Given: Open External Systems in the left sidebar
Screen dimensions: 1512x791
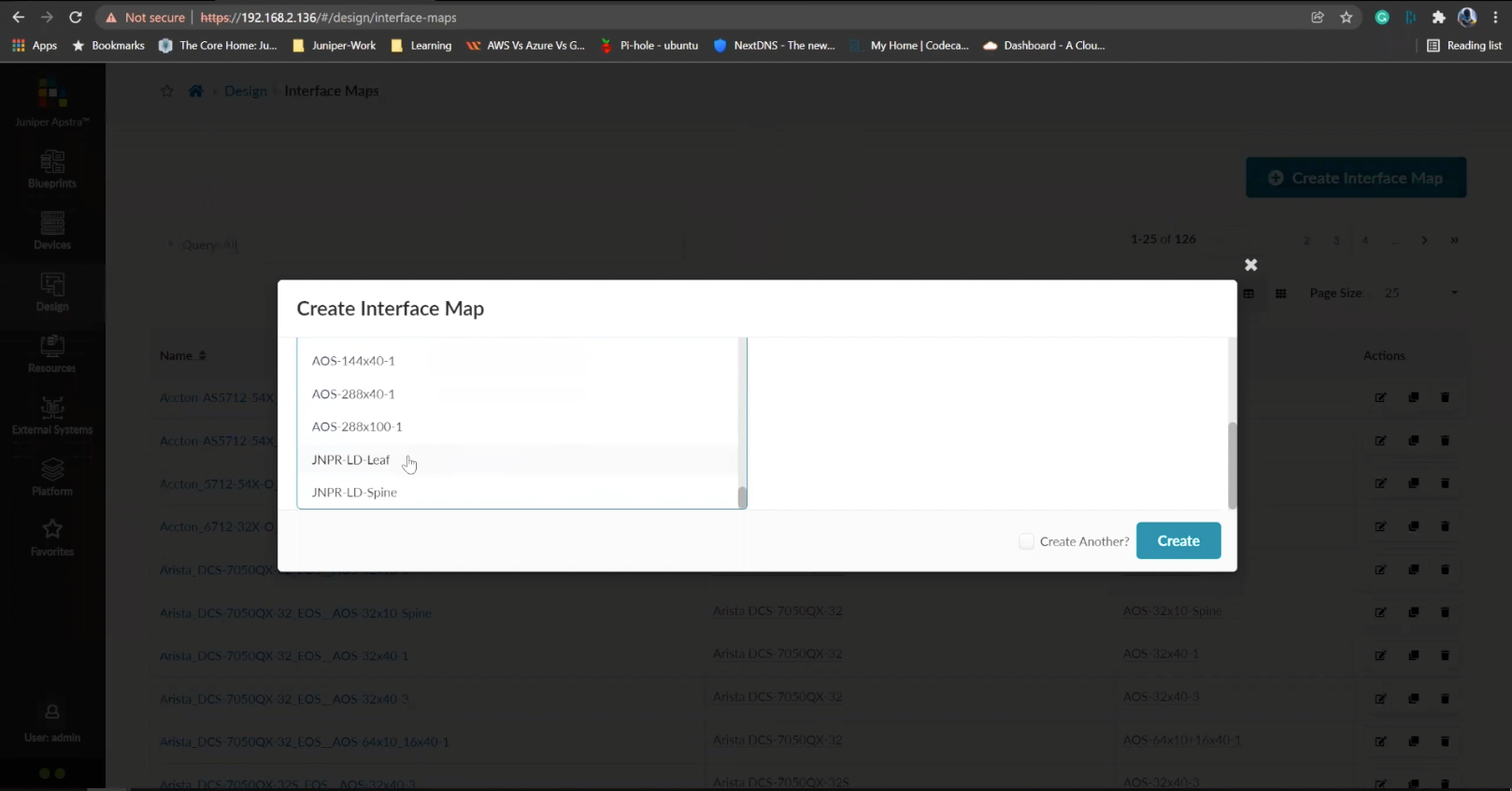Looking at the screenshot, I should click(52, 416).
